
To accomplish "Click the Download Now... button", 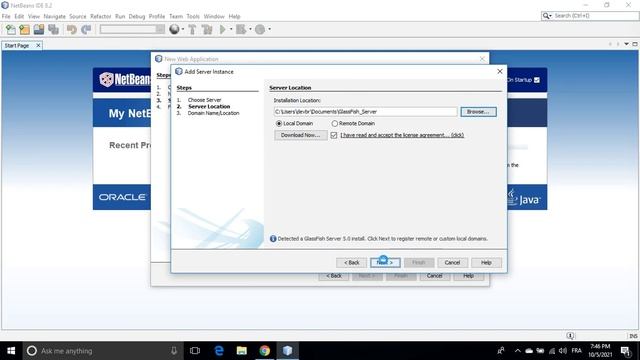I will click(300, 135).
